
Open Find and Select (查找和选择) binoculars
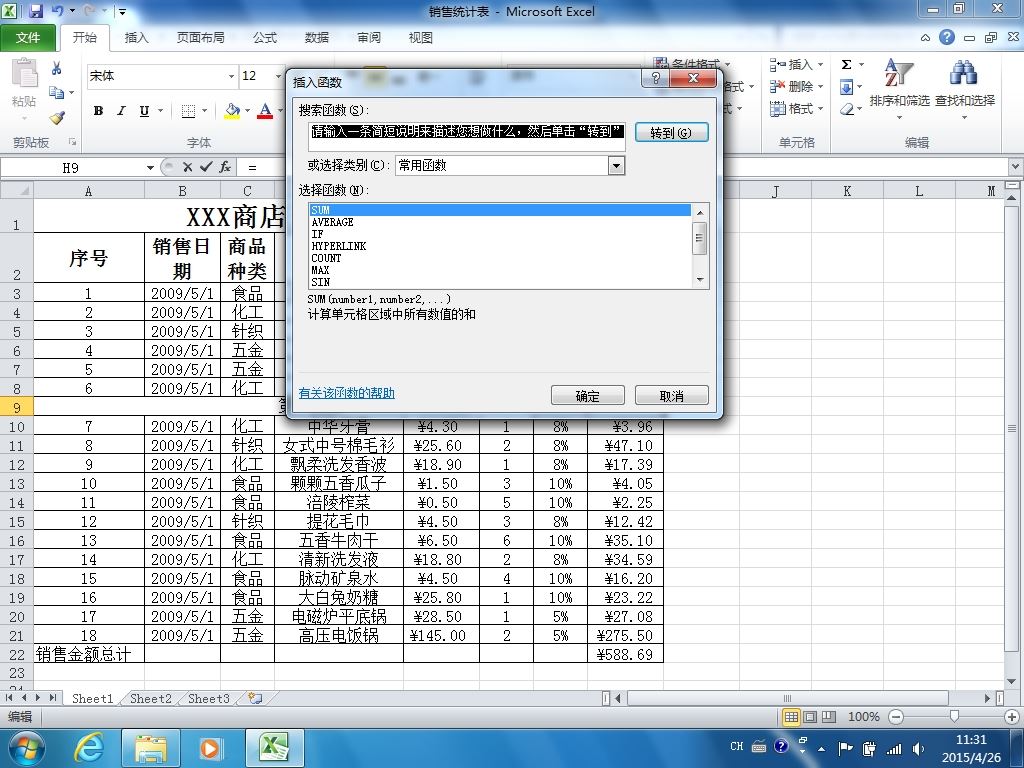(965, 89)
